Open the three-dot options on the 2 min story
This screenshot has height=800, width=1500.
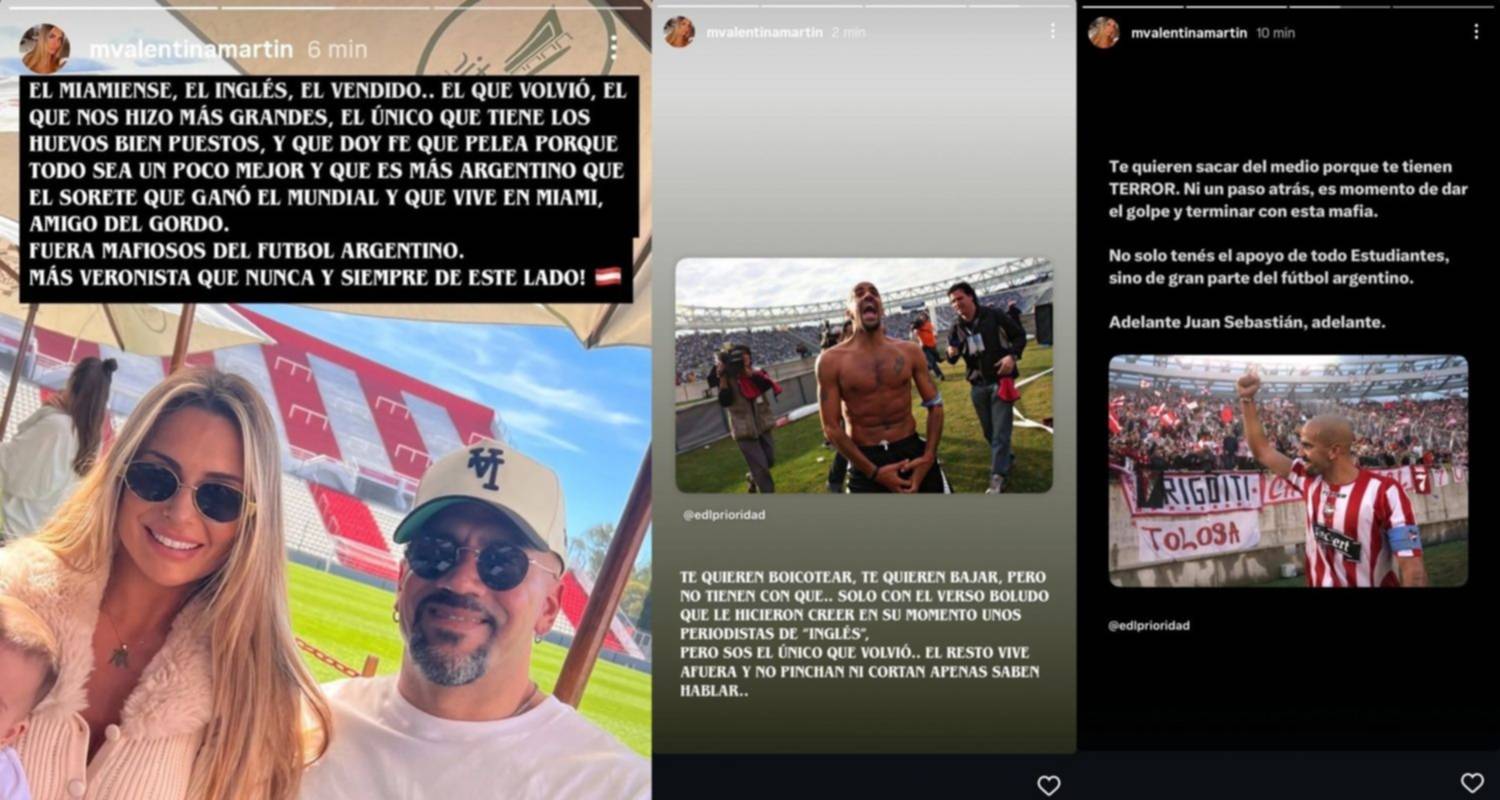coord(1052,32)
